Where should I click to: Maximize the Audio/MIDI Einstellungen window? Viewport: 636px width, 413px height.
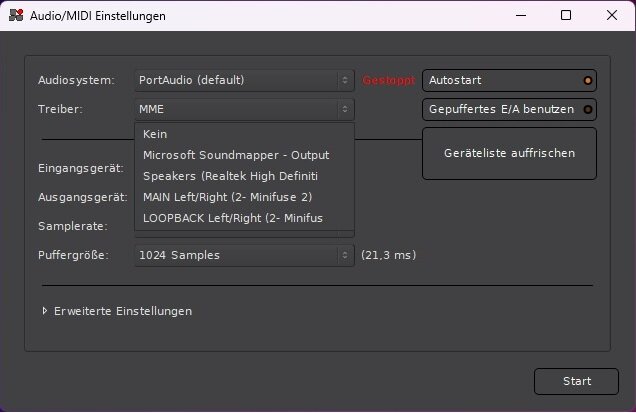point(566,15)
